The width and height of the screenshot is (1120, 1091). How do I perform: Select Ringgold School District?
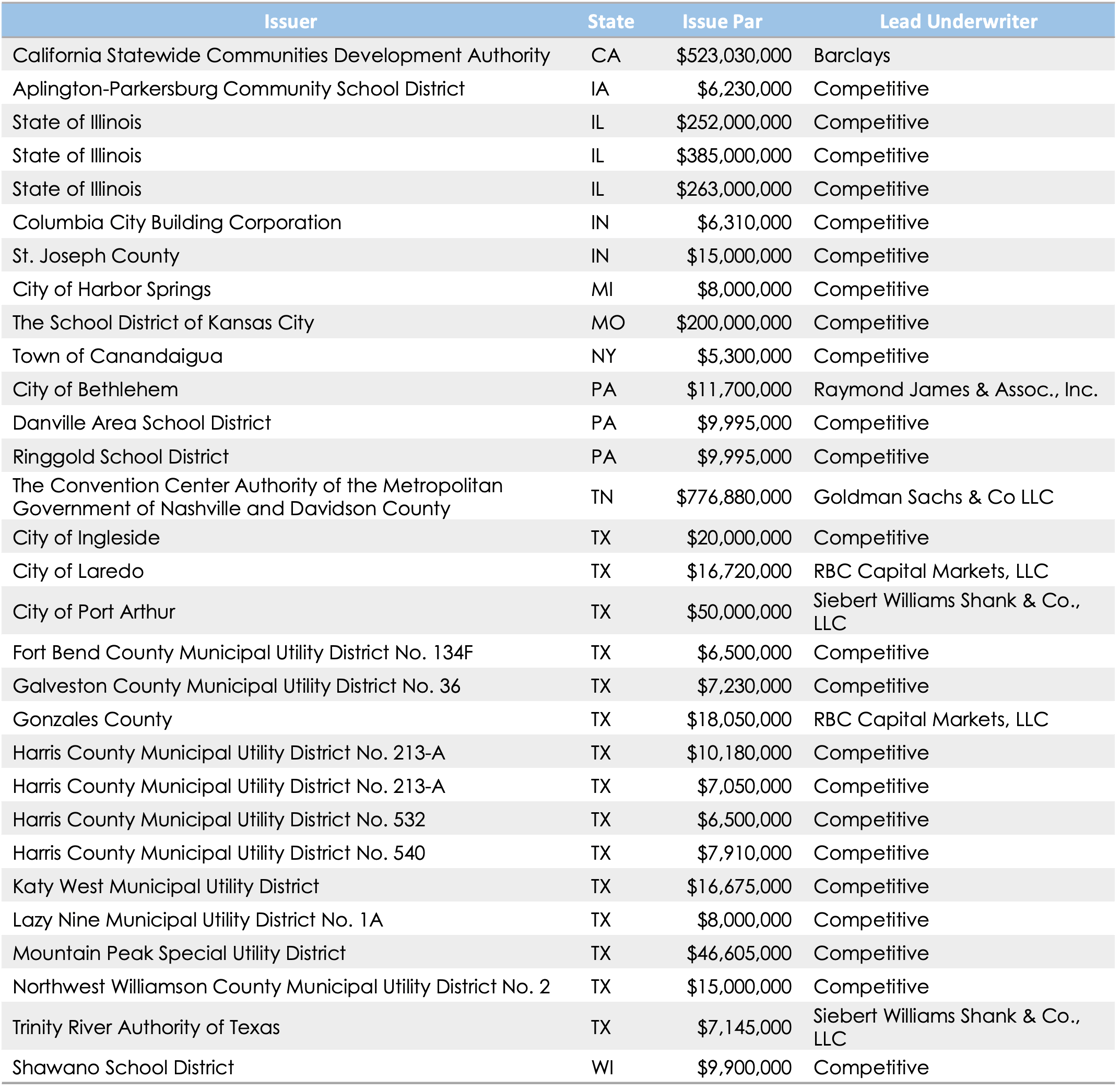[121, 457]
